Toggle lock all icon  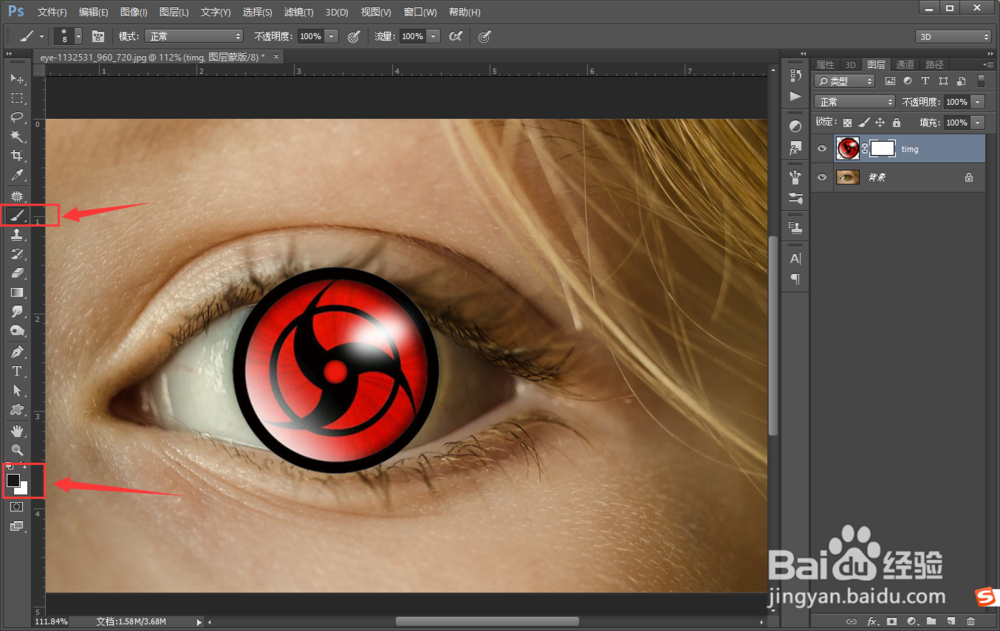897,122
